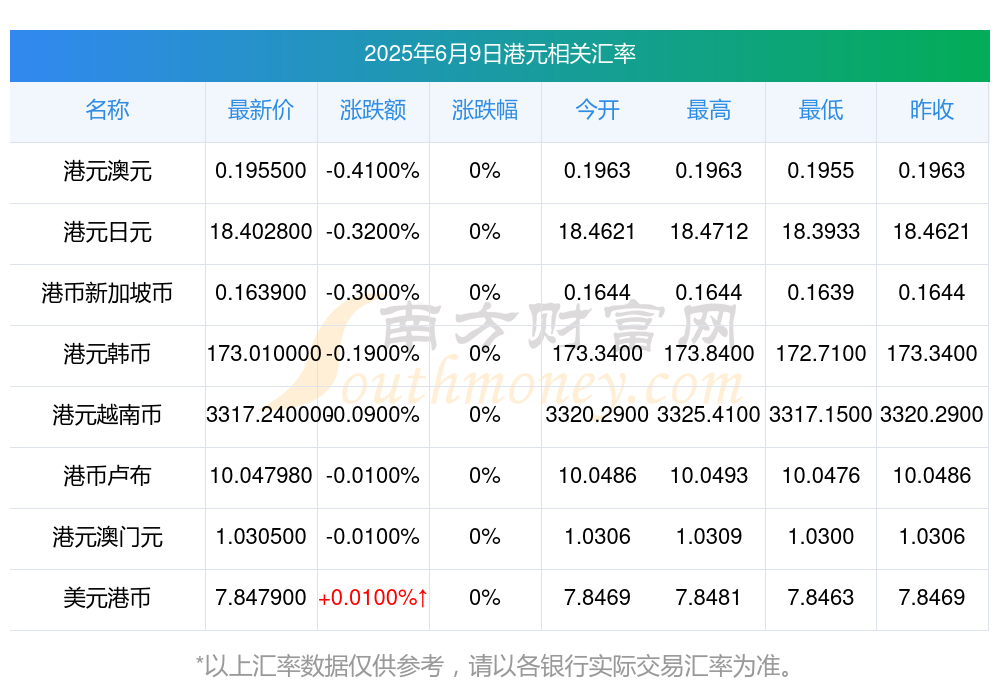1000x698 pixels.
Task: Click the 最低 value 1.0300
Action: (821, 536)
